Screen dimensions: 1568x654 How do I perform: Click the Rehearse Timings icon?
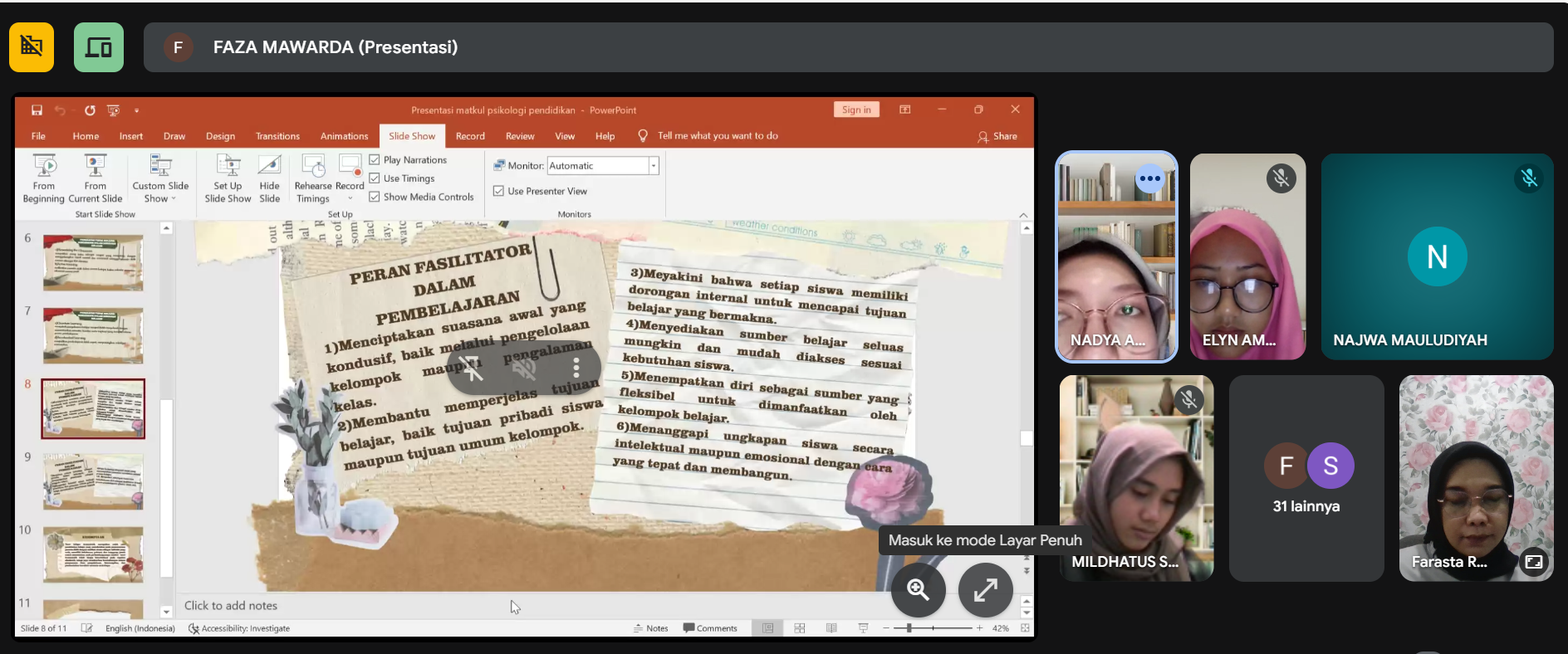tap(313, 166)
